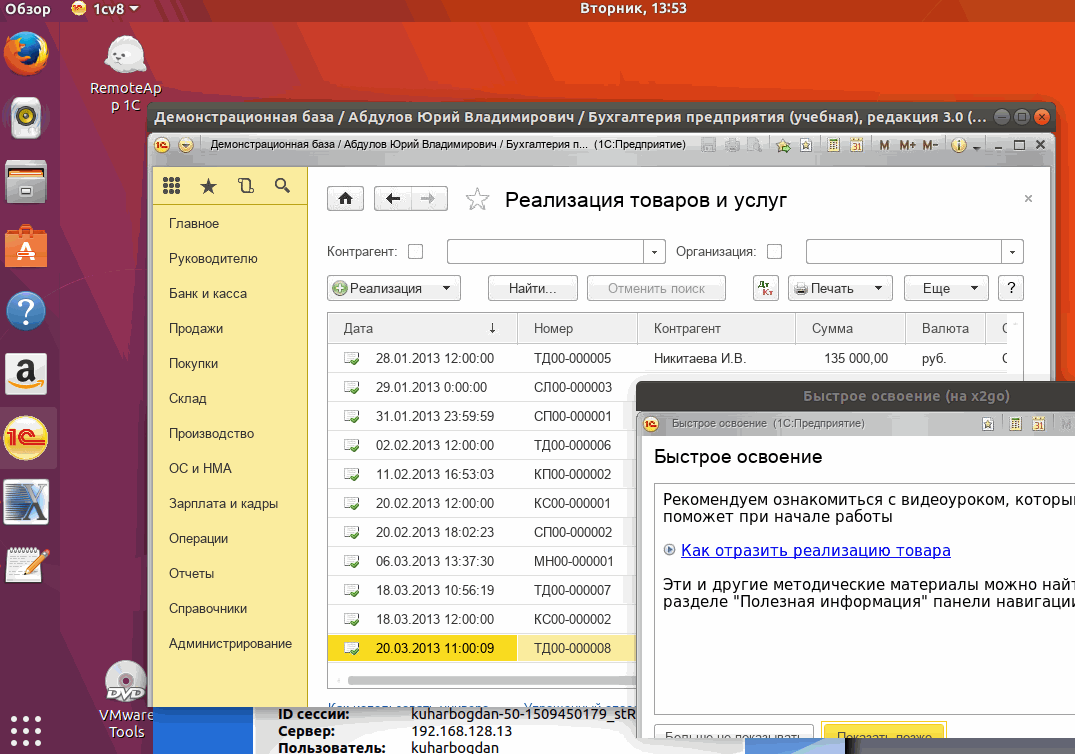Expand the Организация dropdown list
The height and width of the screenshot is (754, 1075).
[x=1013, y=251]
